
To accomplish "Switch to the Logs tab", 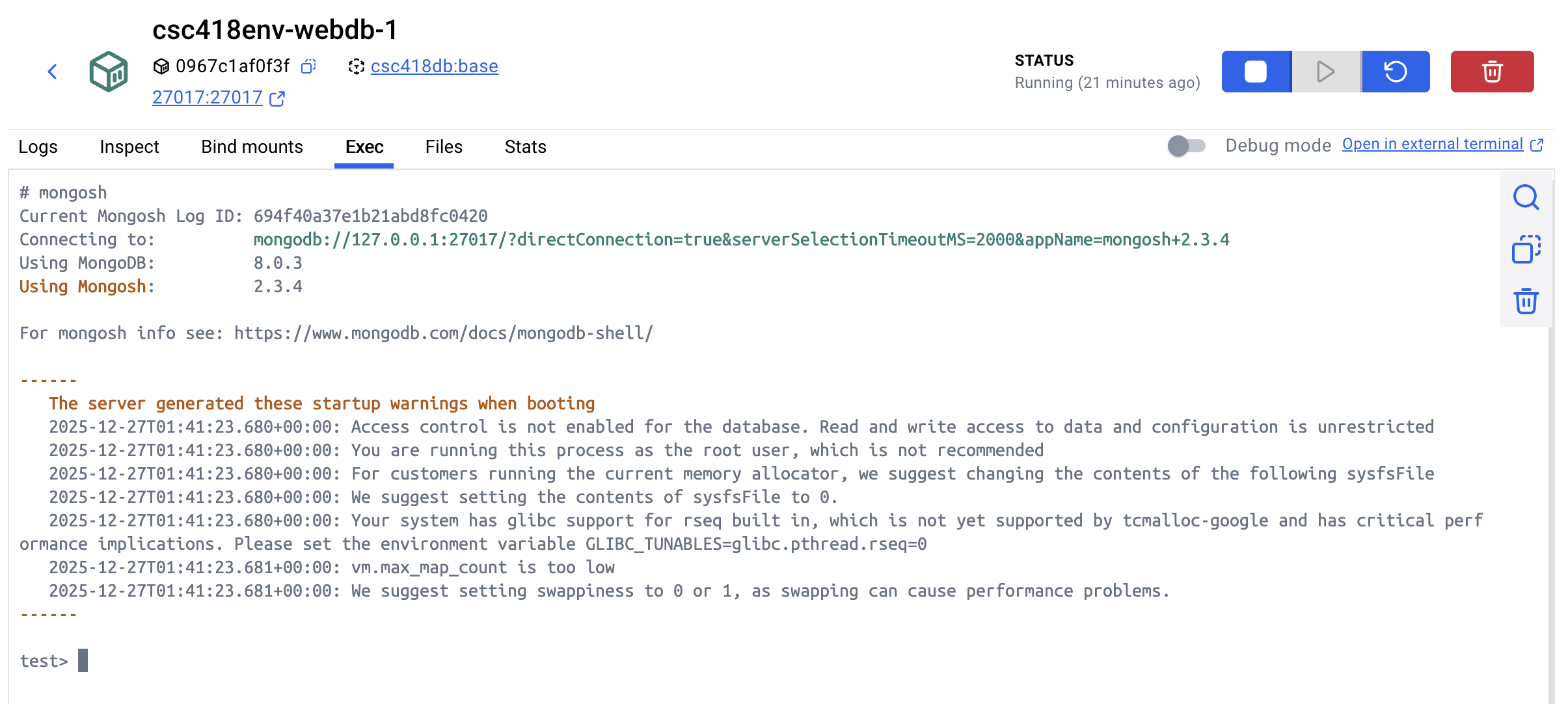I will (38, 147).
